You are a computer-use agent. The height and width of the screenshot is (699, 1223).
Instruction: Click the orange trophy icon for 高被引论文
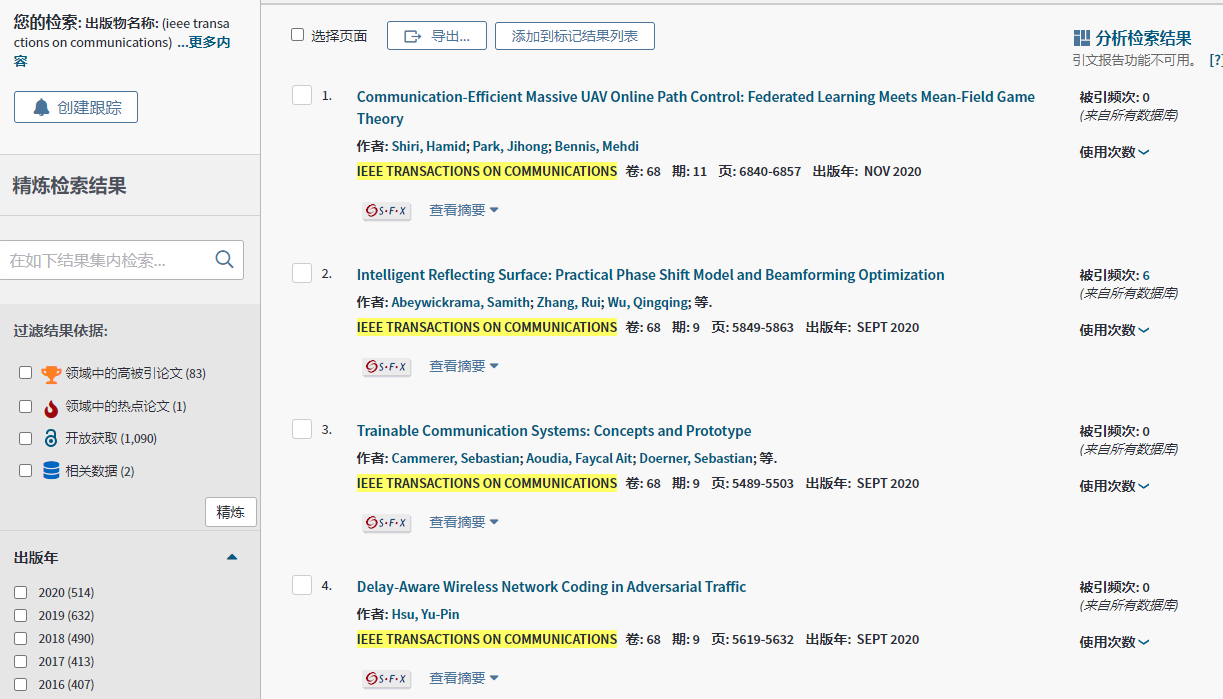[x=51, y=374]
